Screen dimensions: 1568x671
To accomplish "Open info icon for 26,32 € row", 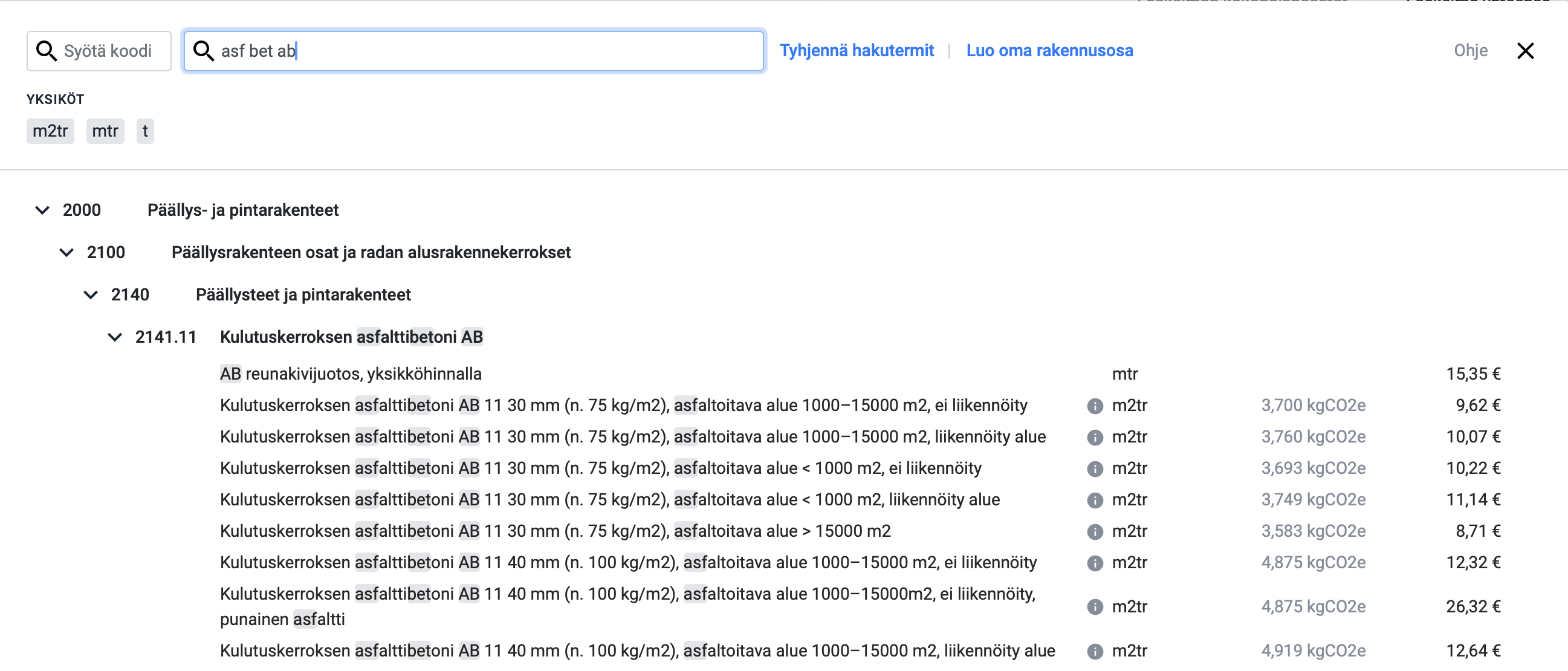I will coord(1095,607).
